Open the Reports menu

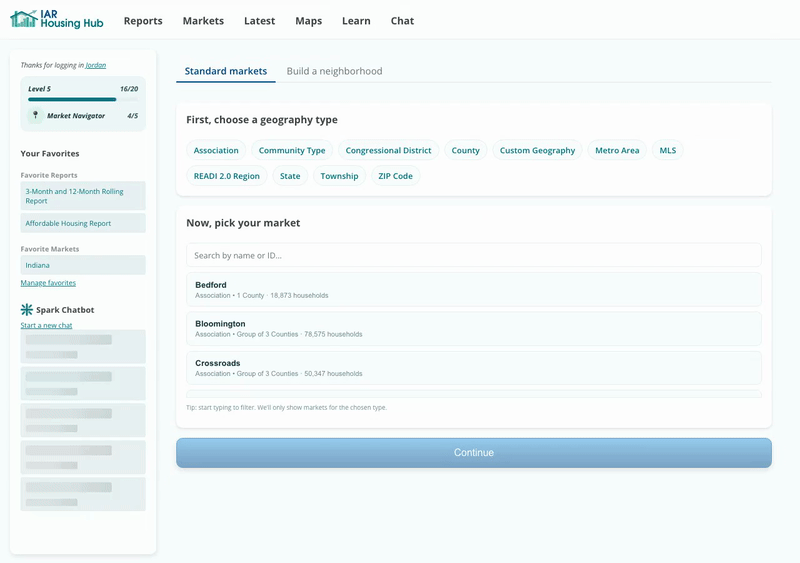[143, 21]
